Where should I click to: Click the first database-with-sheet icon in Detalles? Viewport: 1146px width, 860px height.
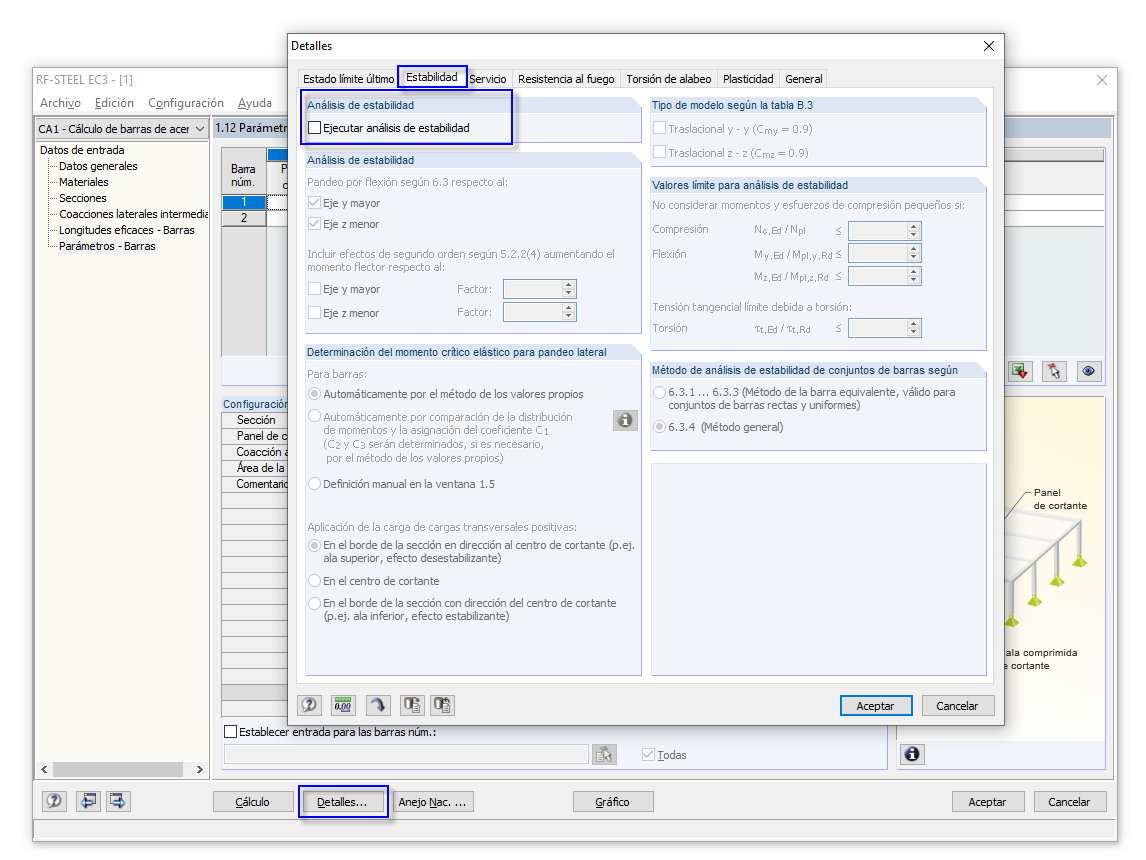point(411,705)
